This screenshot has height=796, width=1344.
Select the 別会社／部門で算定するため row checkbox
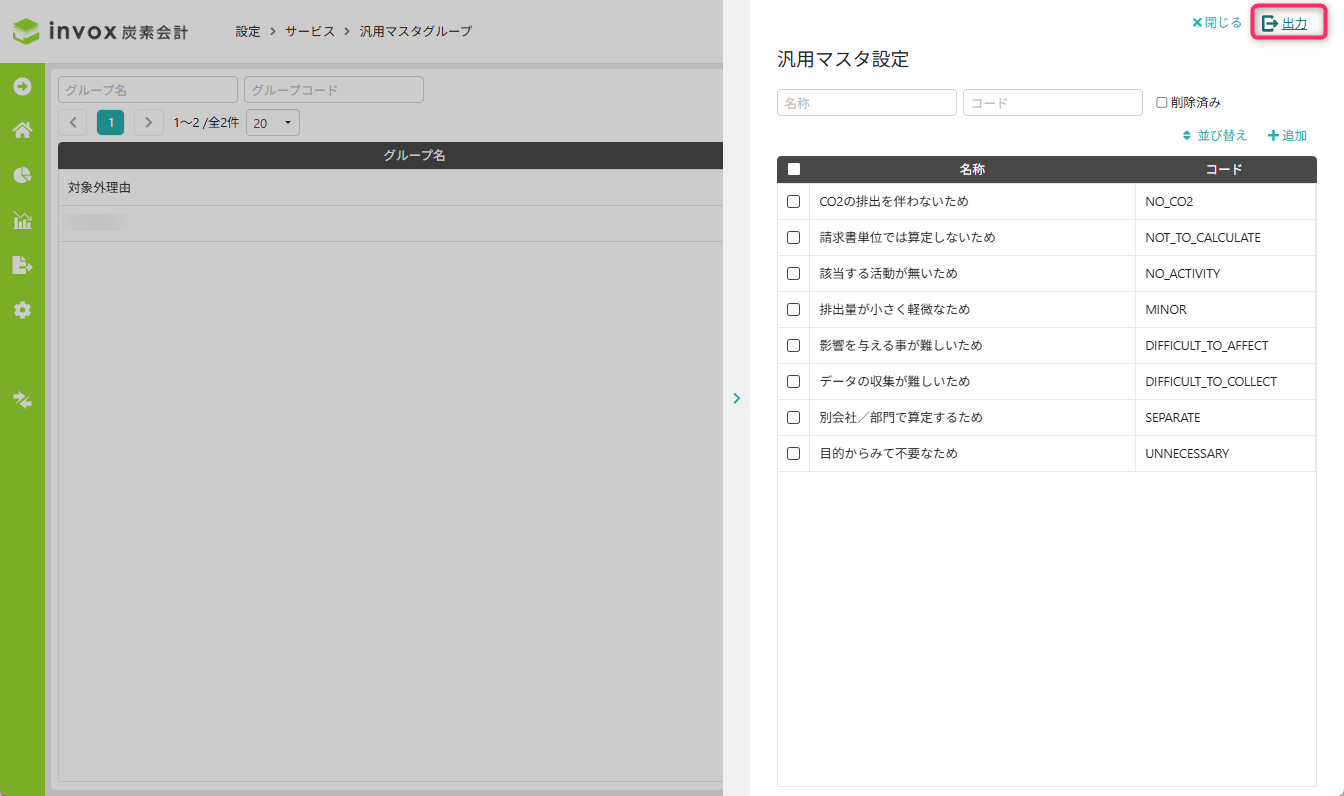794,417
